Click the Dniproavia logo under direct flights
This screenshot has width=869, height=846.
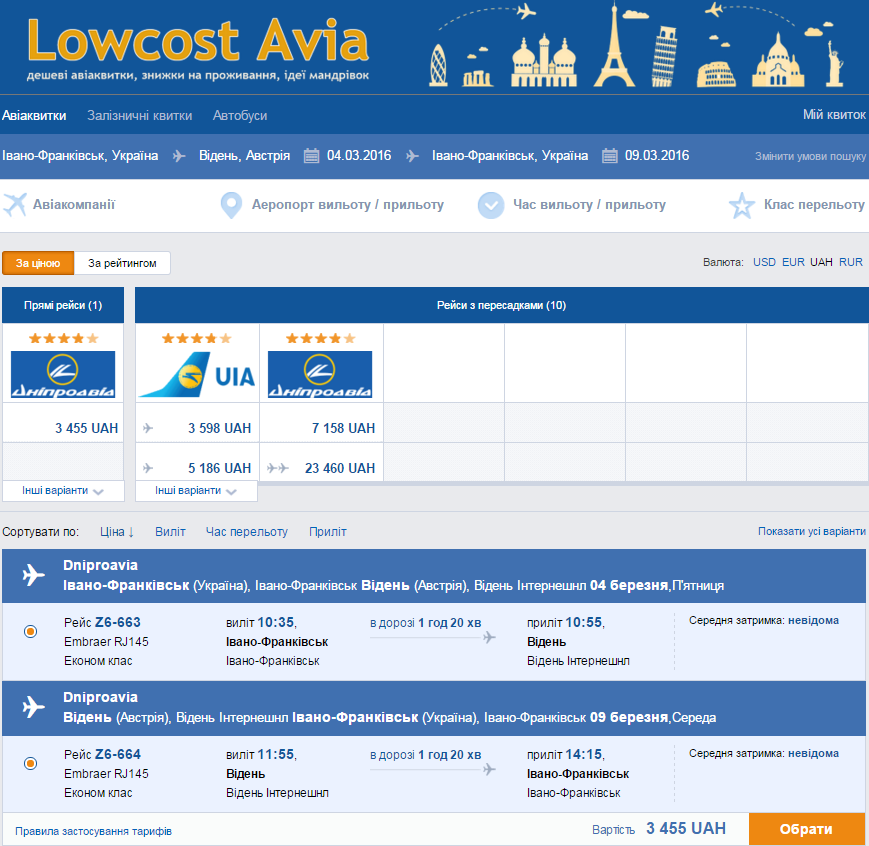pyautogui.click(x=63, y=374)
